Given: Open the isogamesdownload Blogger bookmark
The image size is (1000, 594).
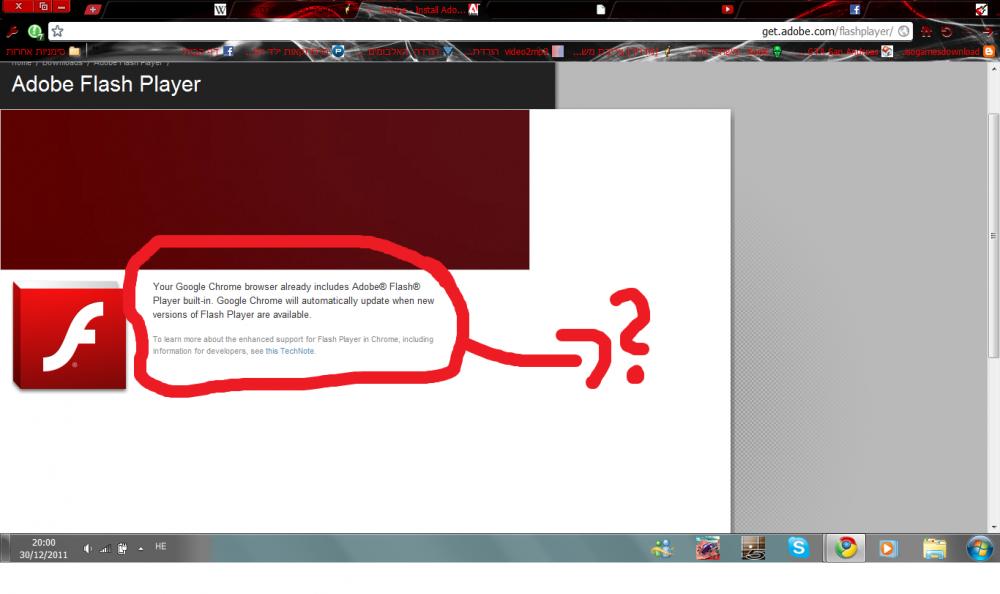Looking at the screenshot, I should 948,52.
